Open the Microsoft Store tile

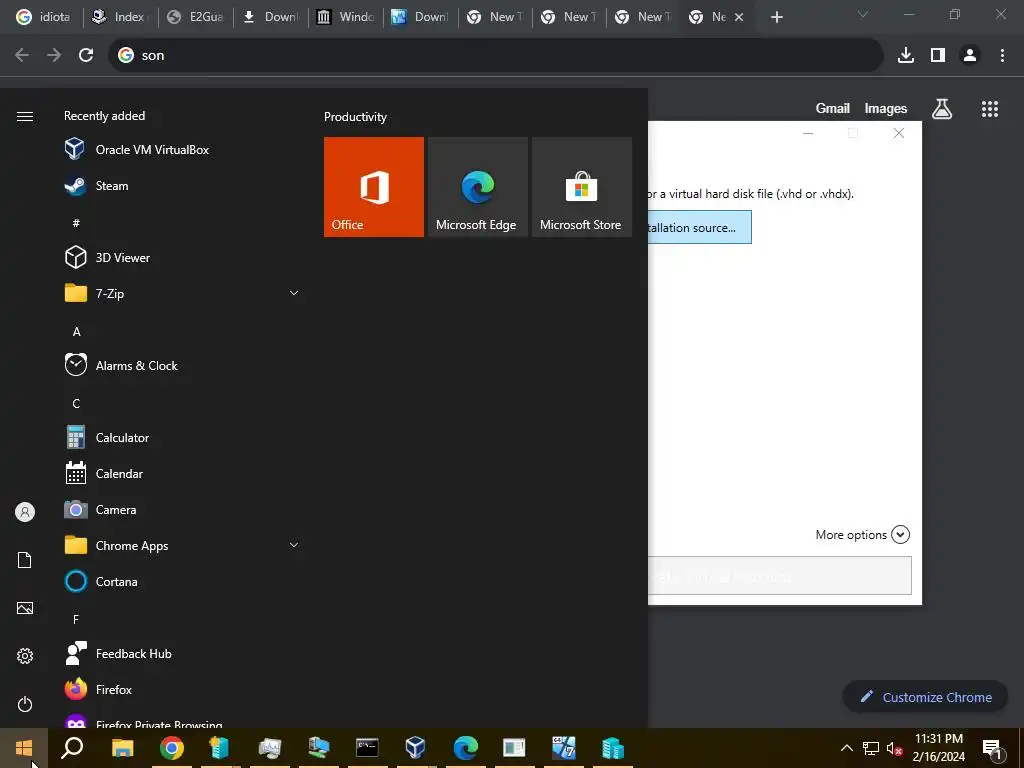tap(582, 187)
